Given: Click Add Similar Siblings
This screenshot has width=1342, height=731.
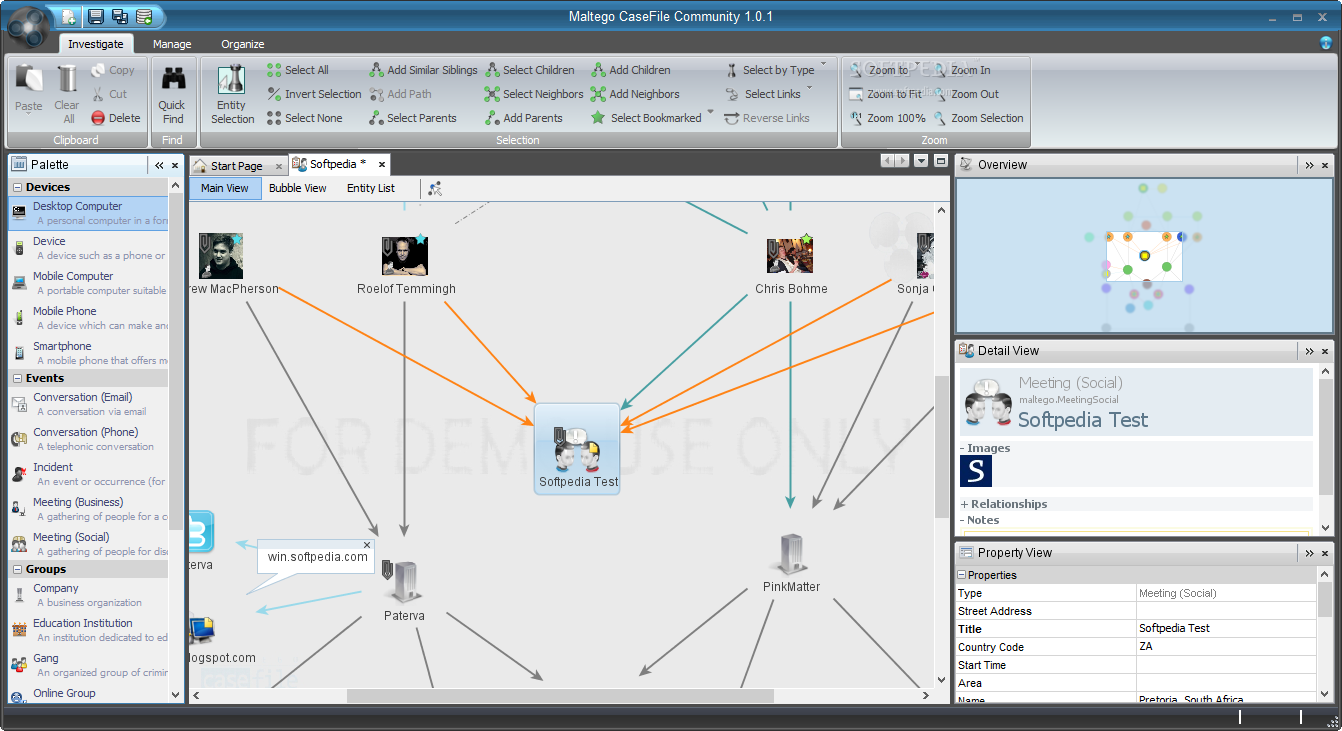Looking at the screenshot, I should 423,70.
